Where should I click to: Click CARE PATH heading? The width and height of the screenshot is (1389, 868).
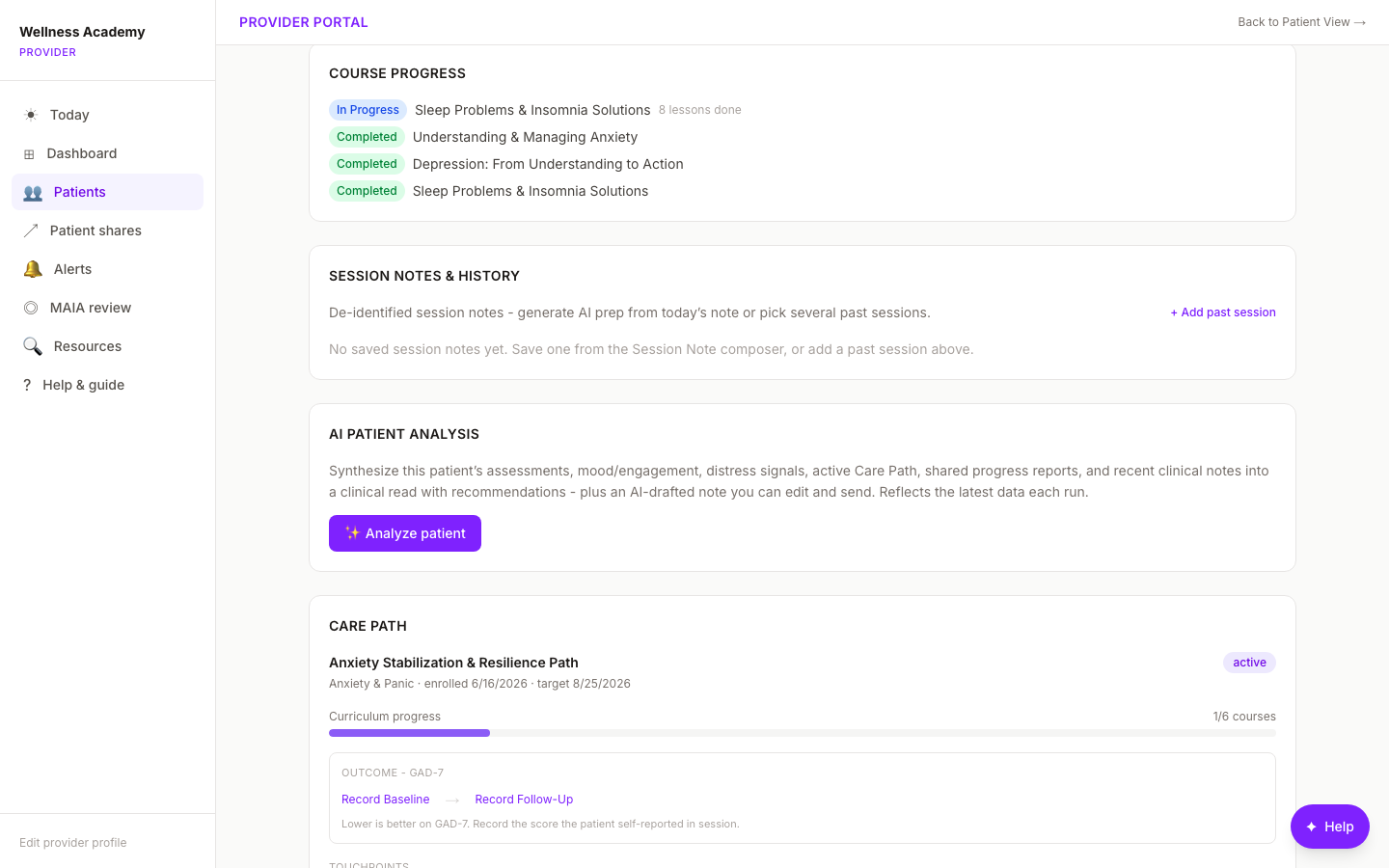[368, 626]
